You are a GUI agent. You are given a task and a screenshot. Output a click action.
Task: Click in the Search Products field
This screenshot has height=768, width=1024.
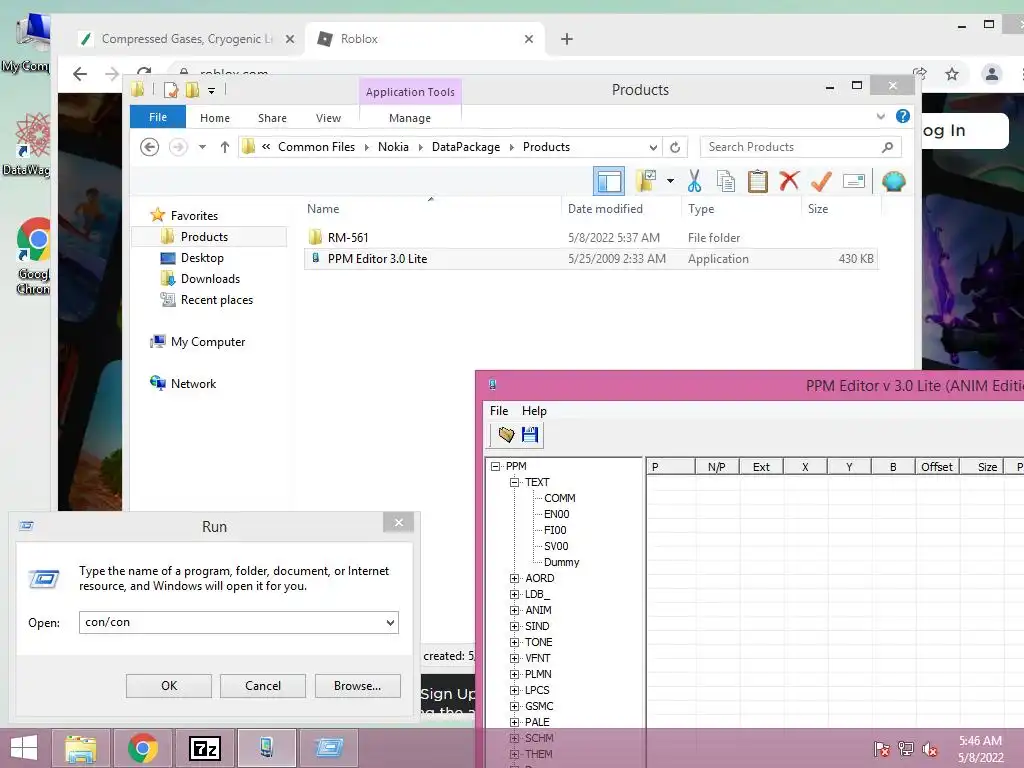(x=800, y=147)
